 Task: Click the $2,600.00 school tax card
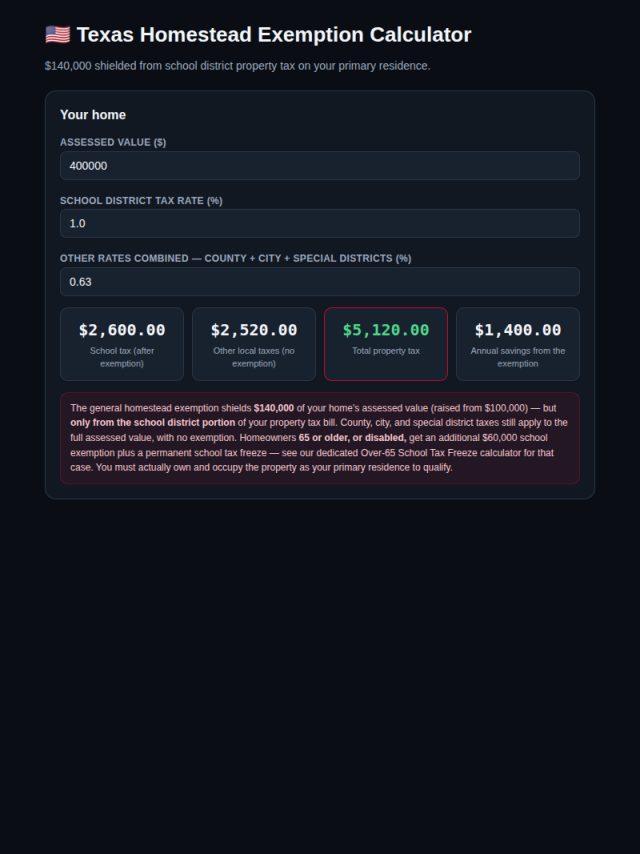[x=122, y=344]
